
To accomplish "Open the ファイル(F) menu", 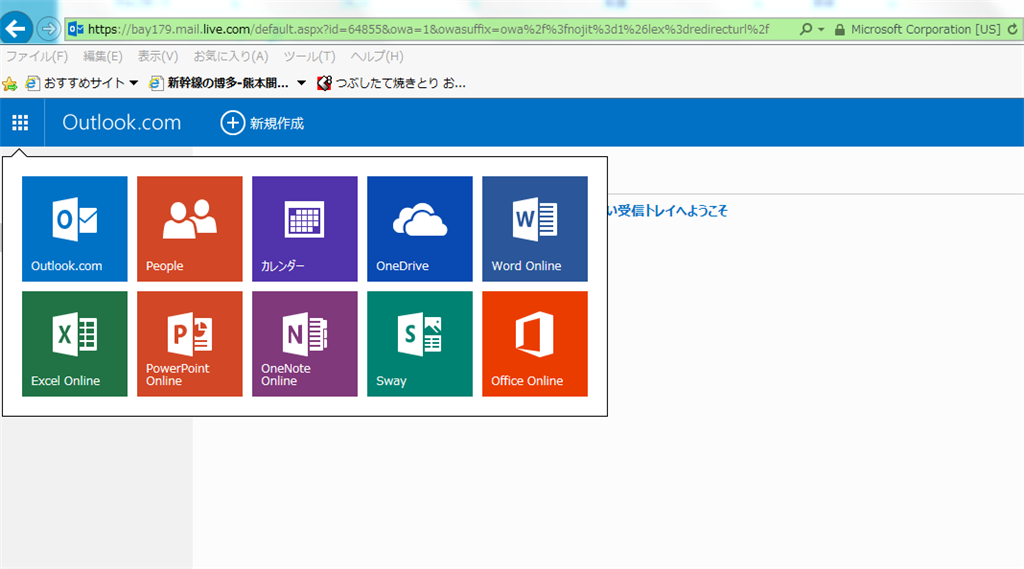I will [x=37, y=56].
